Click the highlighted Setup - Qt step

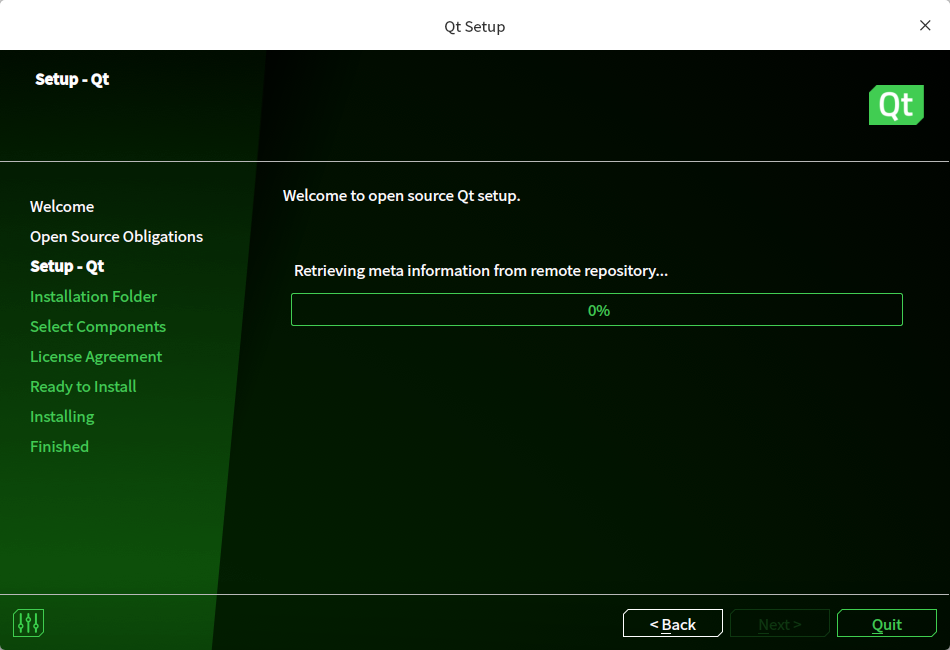(x=67, y=266)
